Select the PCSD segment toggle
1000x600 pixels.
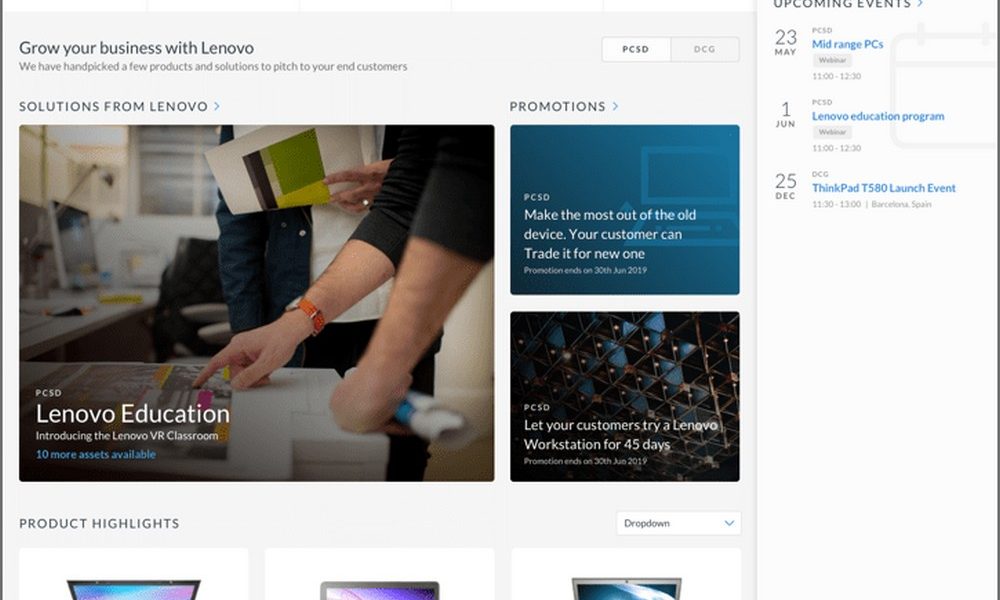pyautogui.click(x=636, y=49)
